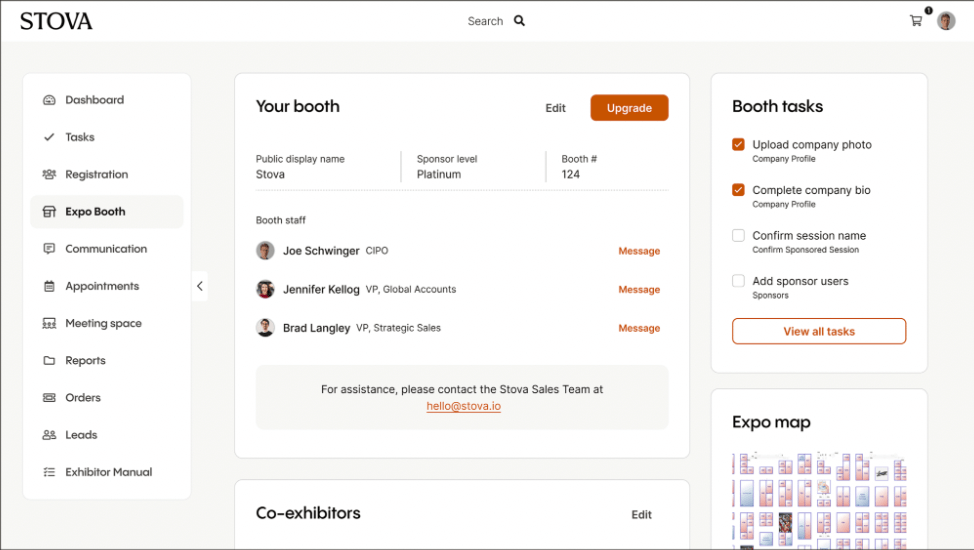Open the Dashboard menu item

(x=107, y=100)
